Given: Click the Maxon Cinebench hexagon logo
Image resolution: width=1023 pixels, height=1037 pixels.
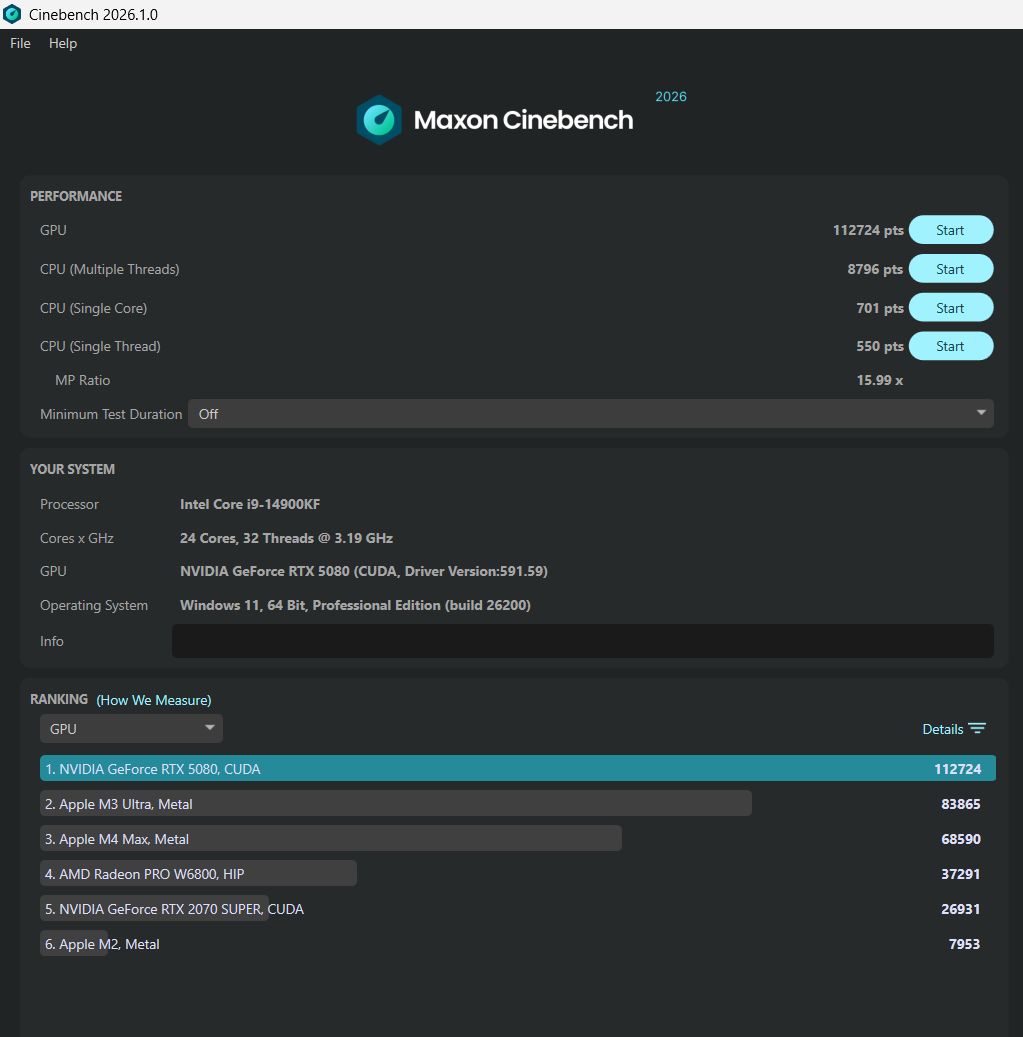Looking at the screenshot, I should pos(379,120).
